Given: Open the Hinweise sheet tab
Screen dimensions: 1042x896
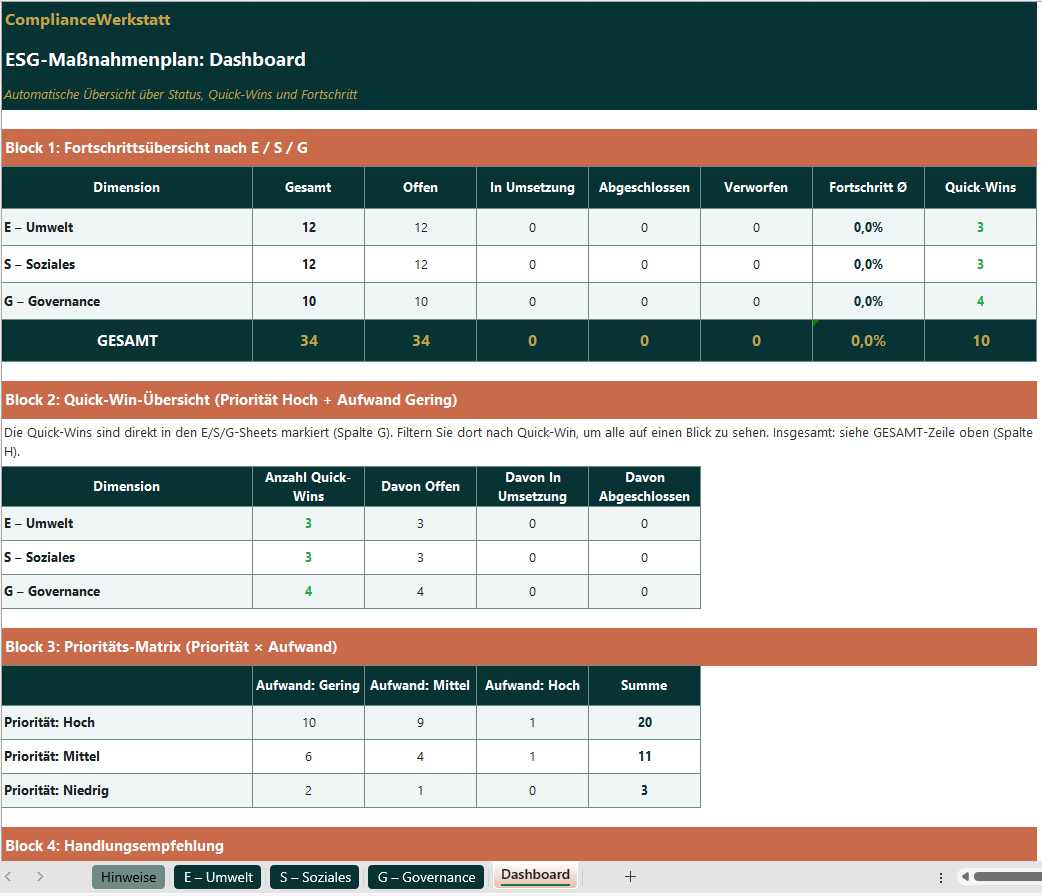Looking at the screenshot, I should pos(128,877).
